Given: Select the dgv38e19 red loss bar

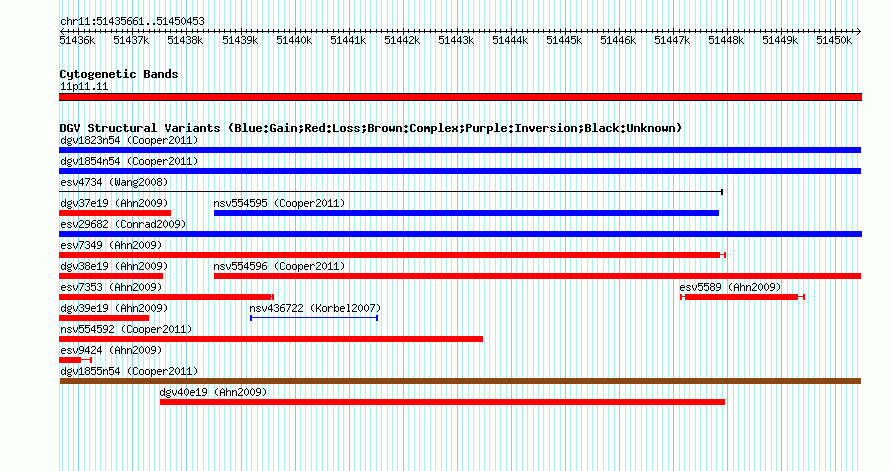Looking at the screenshot, I should [111, 276].
